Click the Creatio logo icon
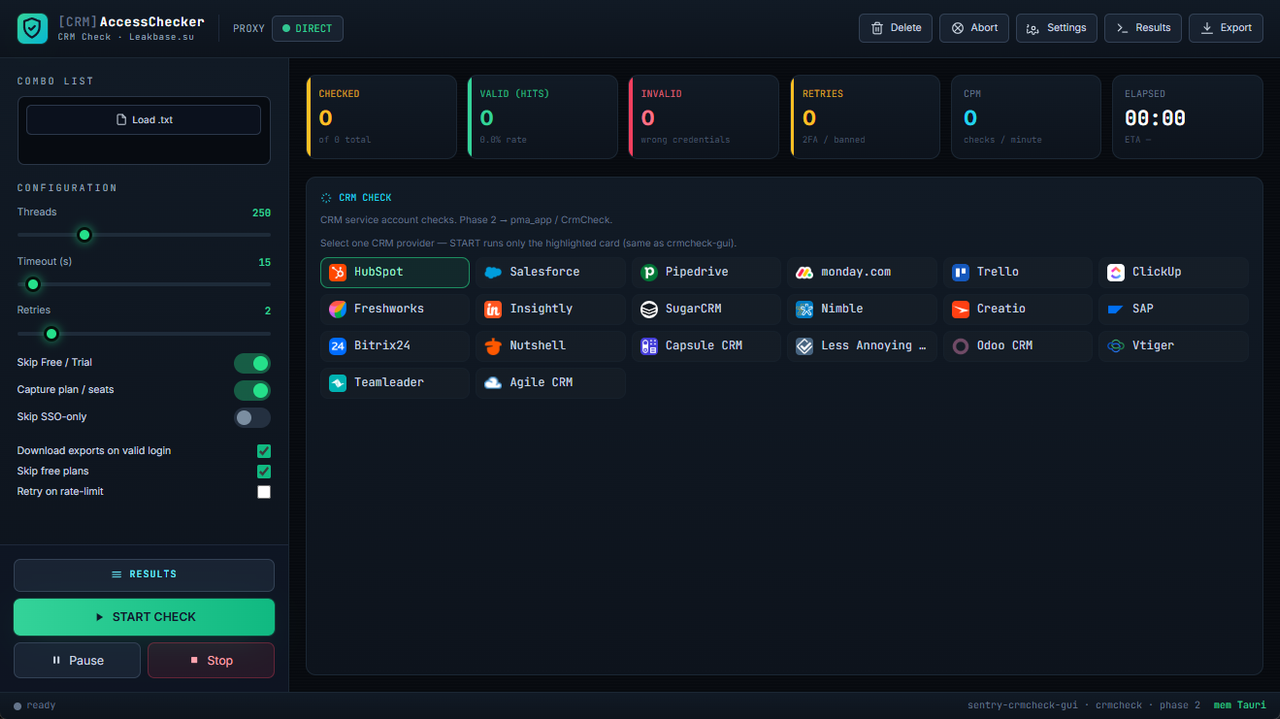 pyautogui.click(x=961, y=309)
